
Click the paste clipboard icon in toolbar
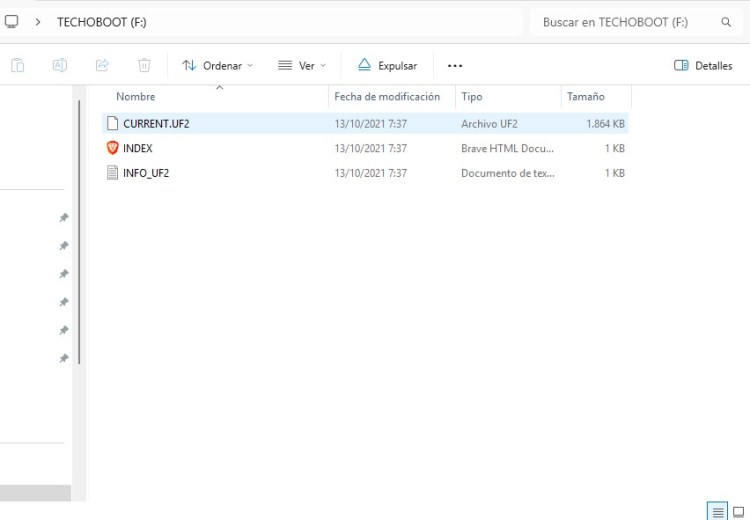18,65
